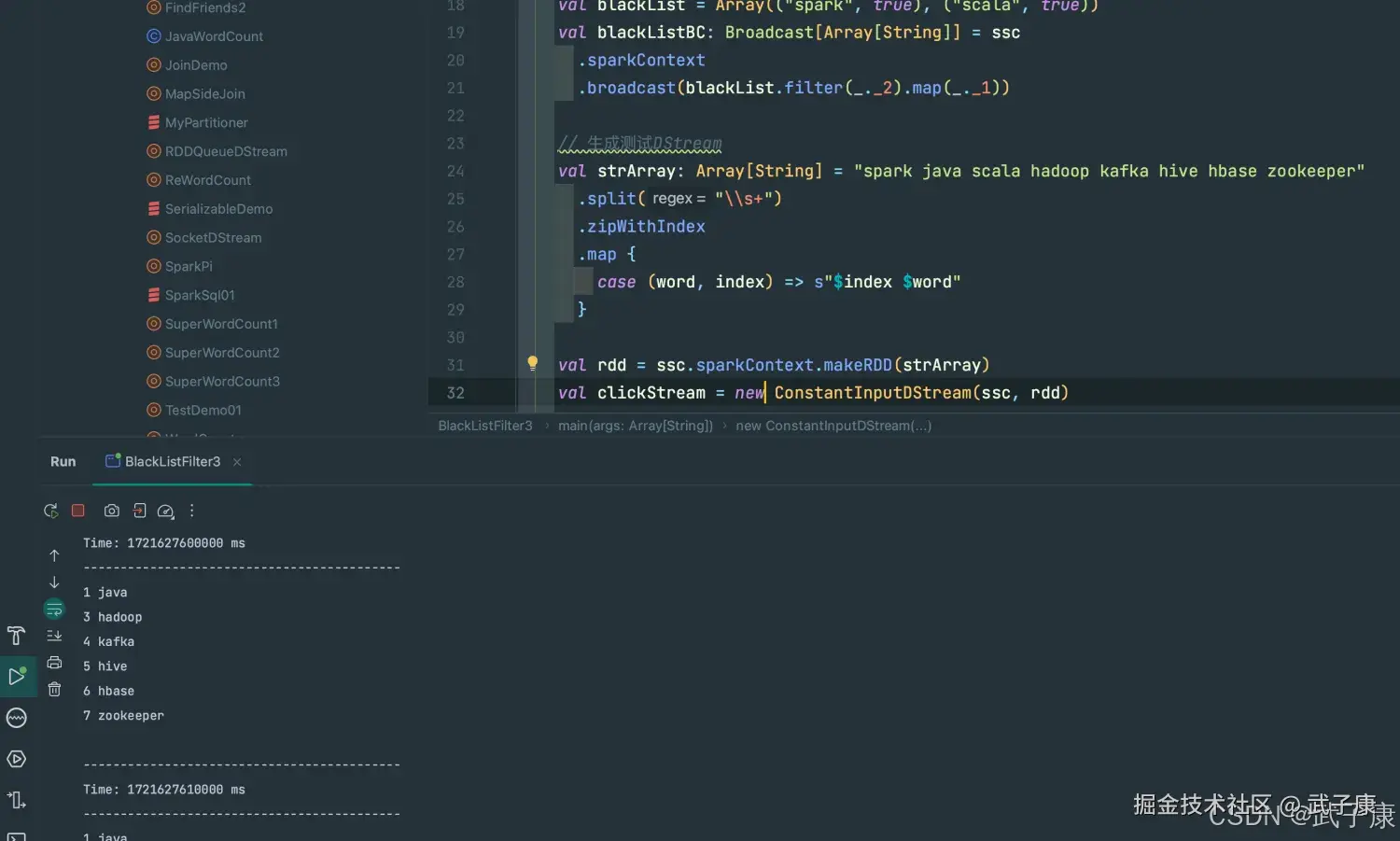This screenshot has height=841, width=1400.
Task: Open FindFriends2 in project tree
Action: [205, 7]
